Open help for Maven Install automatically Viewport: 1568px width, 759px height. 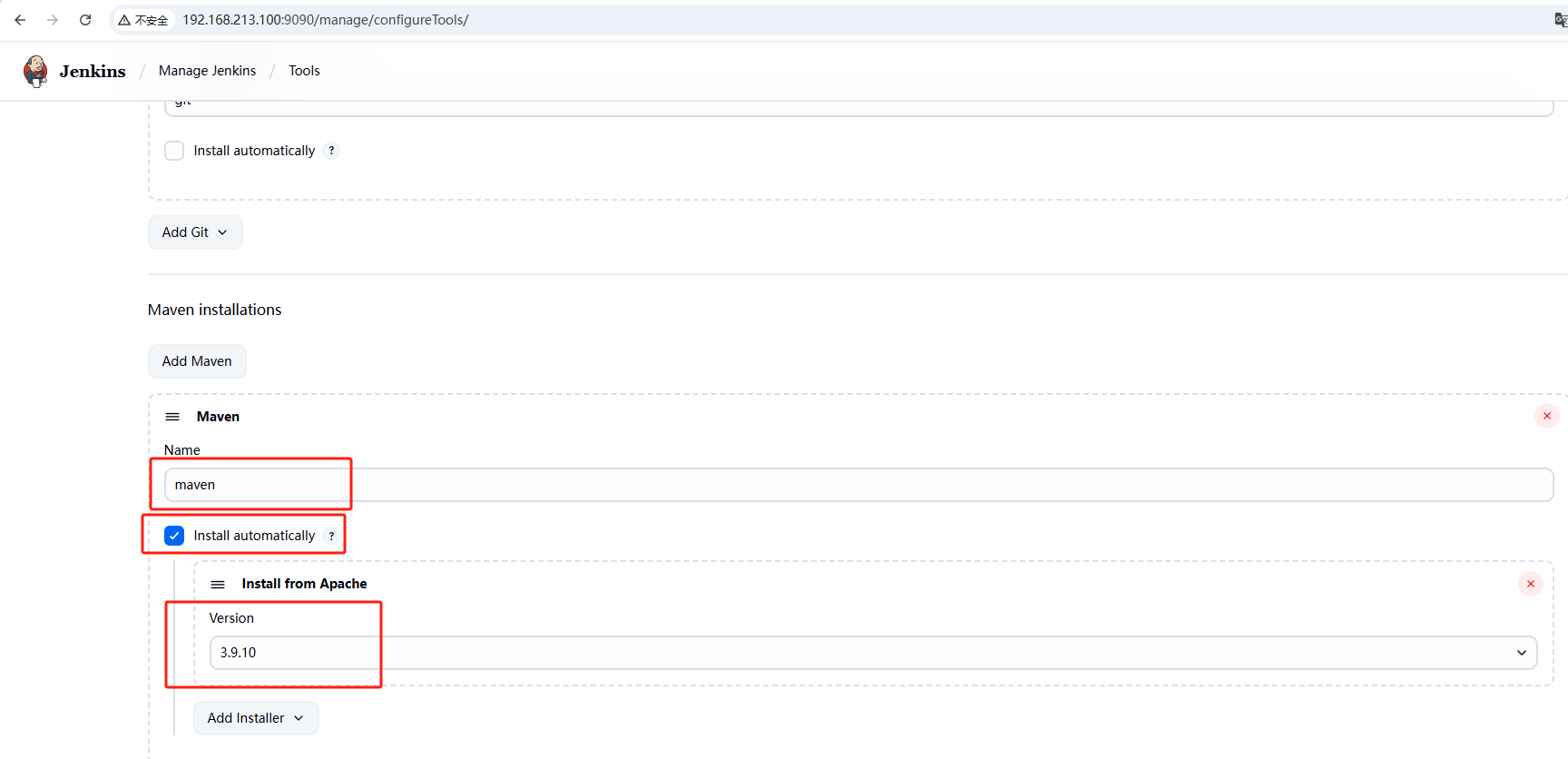pos(331,536)
